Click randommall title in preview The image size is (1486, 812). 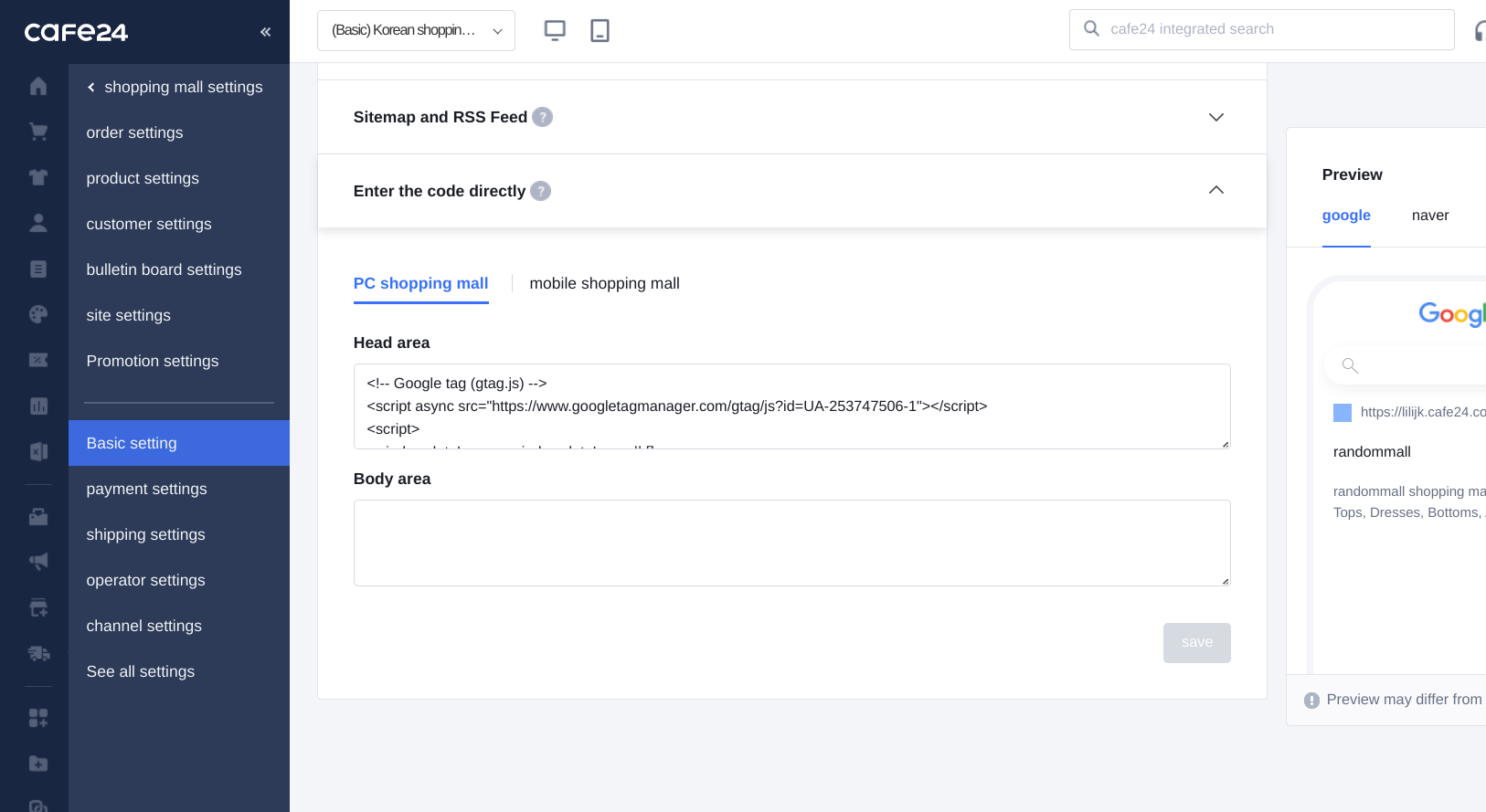coord(1372,452)
